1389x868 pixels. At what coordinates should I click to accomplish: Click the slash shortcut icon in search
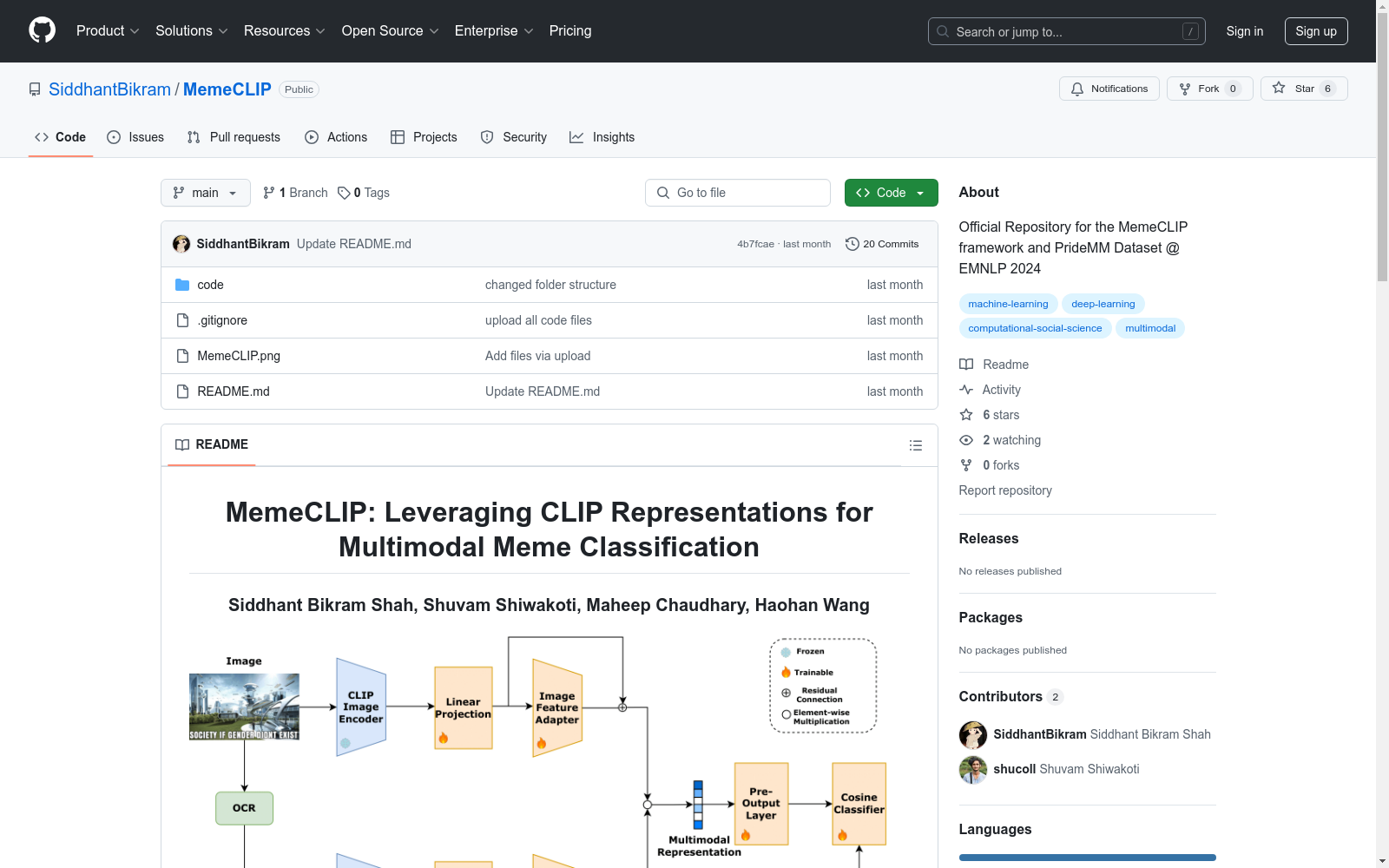1190,31
